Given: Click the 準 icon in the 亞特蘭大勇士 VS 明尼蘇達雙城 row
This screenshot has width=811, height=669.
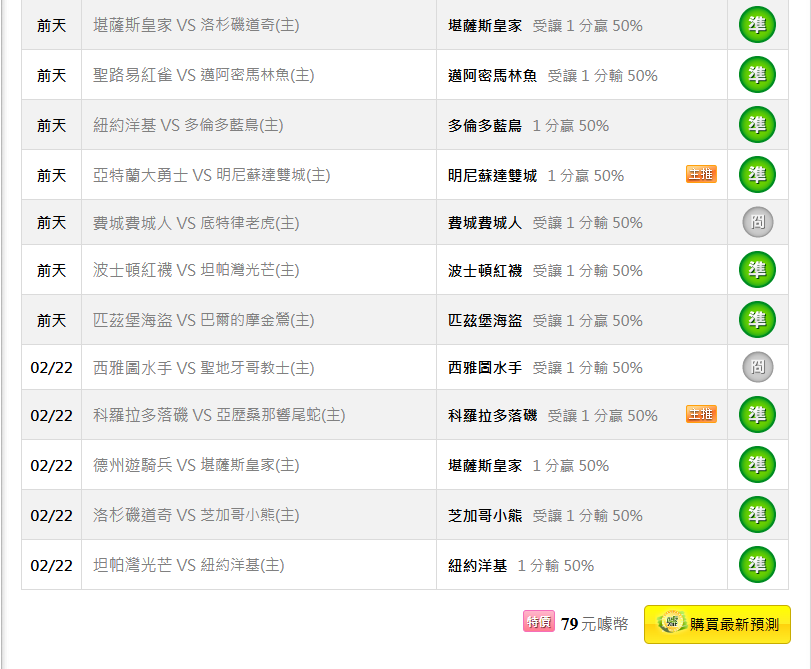Looking at the screenshot, I should (x=757, y=175).
